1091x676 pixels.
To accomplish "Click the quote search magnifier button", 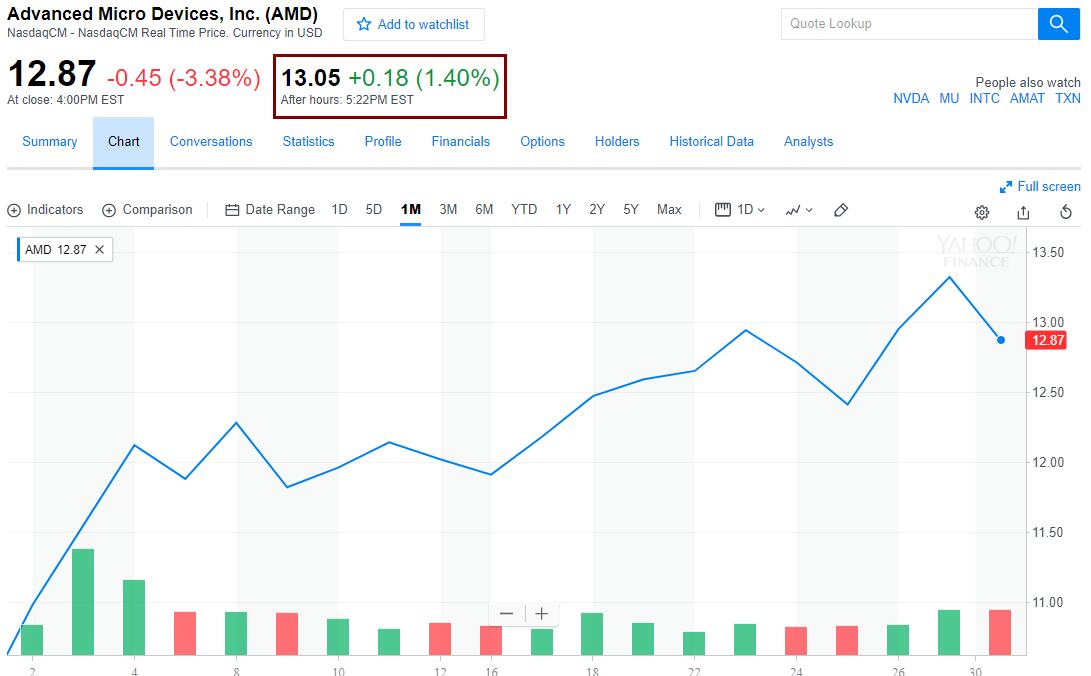I will pyautogui.click(x=1058, y=24).
